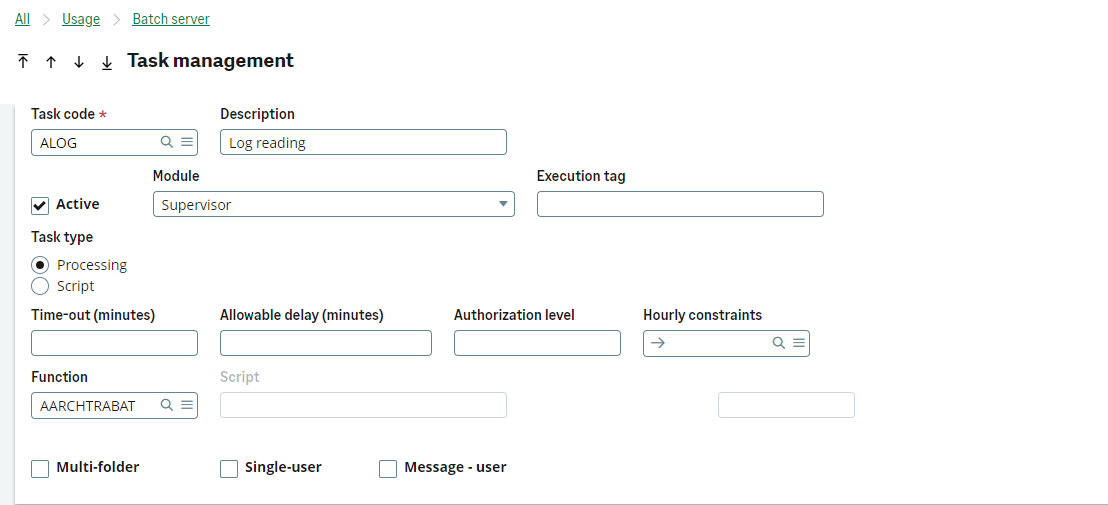Select the Script task type
Screen dimensions: 1108x505
click(40, 286)
